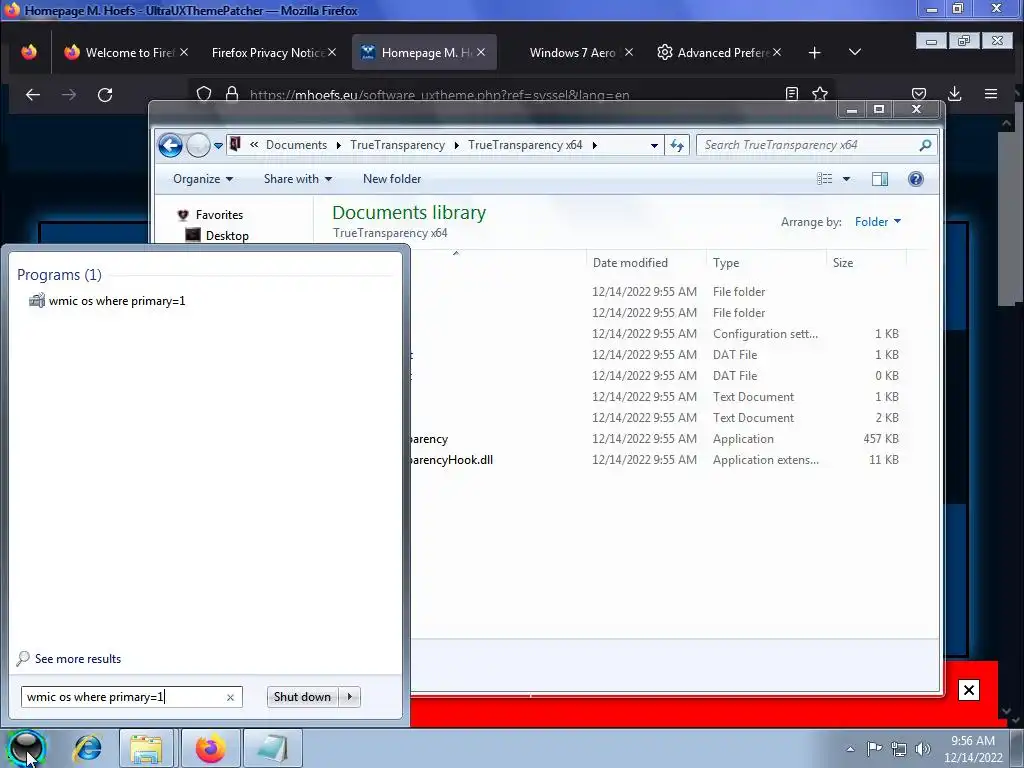Close the red banner with X
Screen dimensions: 1024x768
(x=968, y=690)
